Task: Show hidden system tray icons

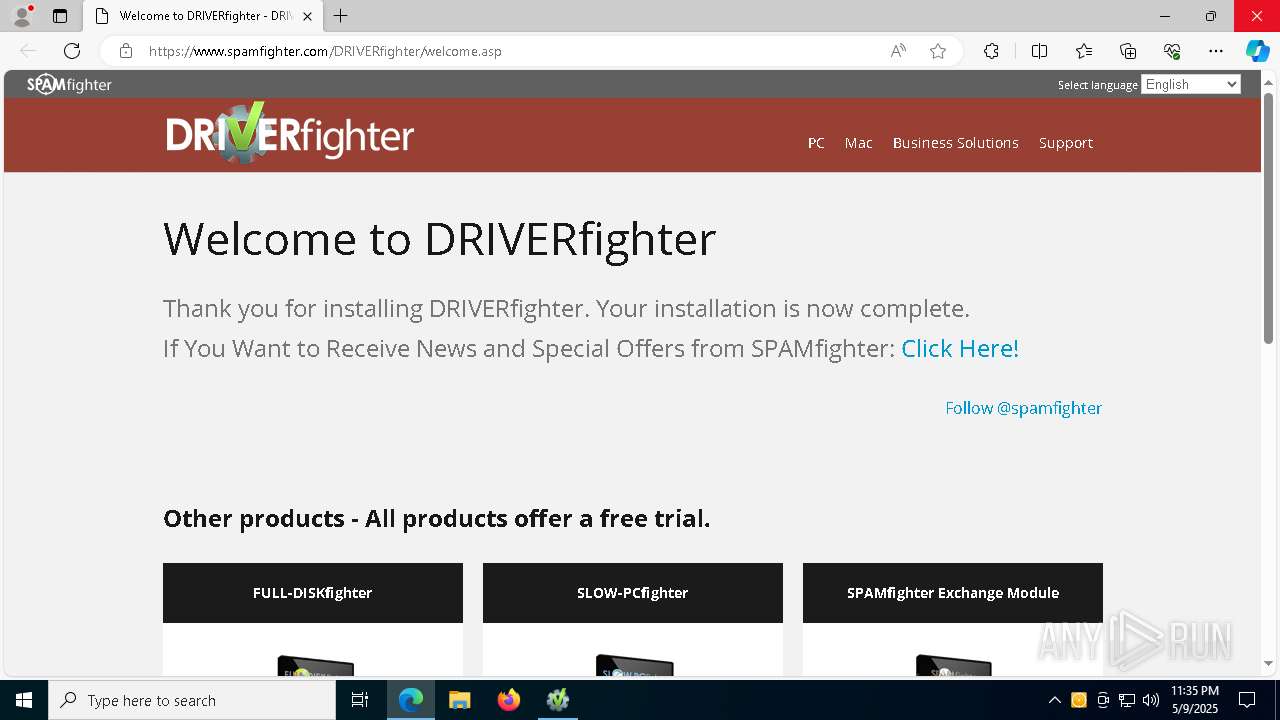Action: 1054,700
